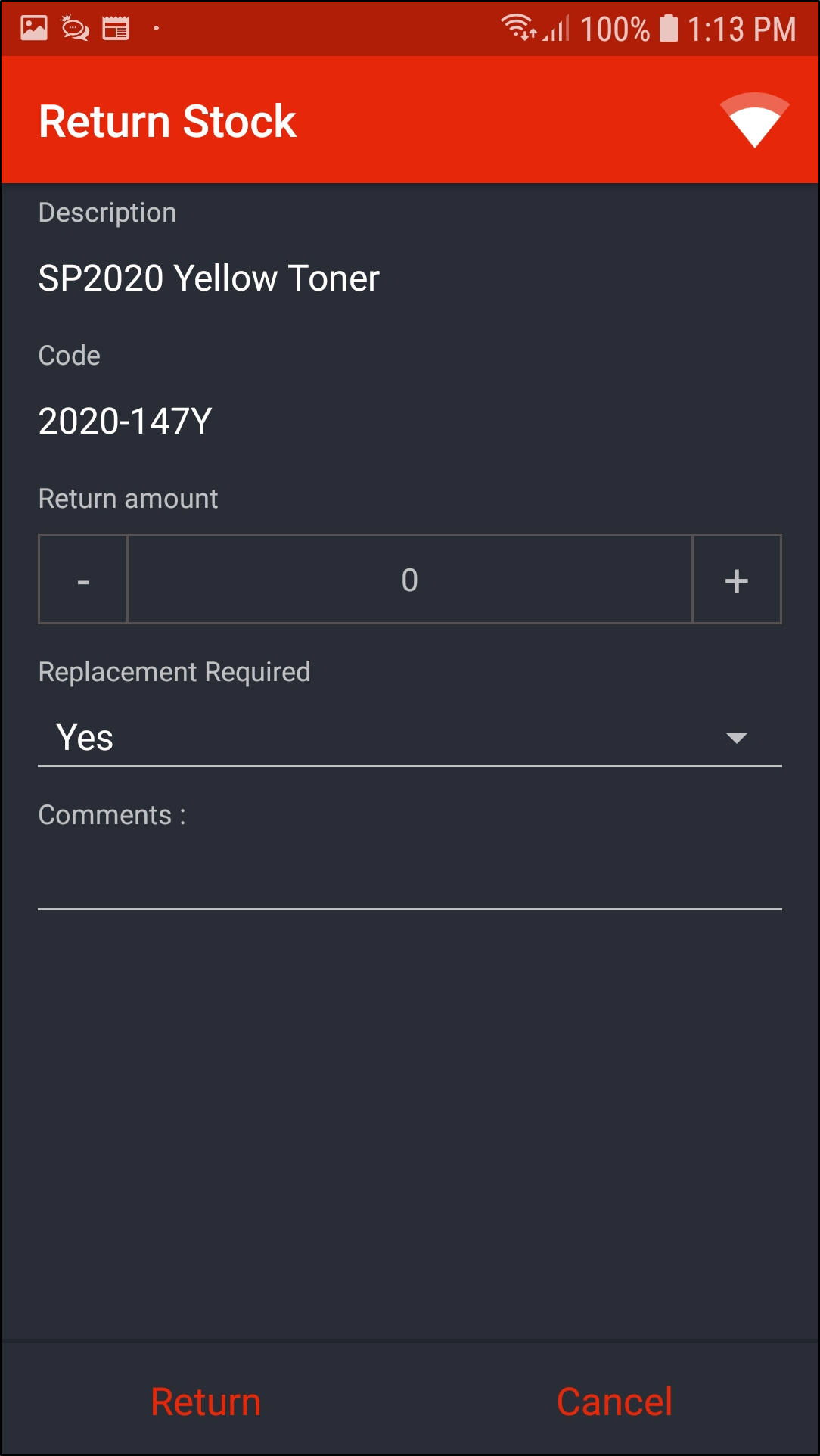Increase return amount with plus button
The width and height of the screenshot is (820, 1456).
click(x=736, y=580)
